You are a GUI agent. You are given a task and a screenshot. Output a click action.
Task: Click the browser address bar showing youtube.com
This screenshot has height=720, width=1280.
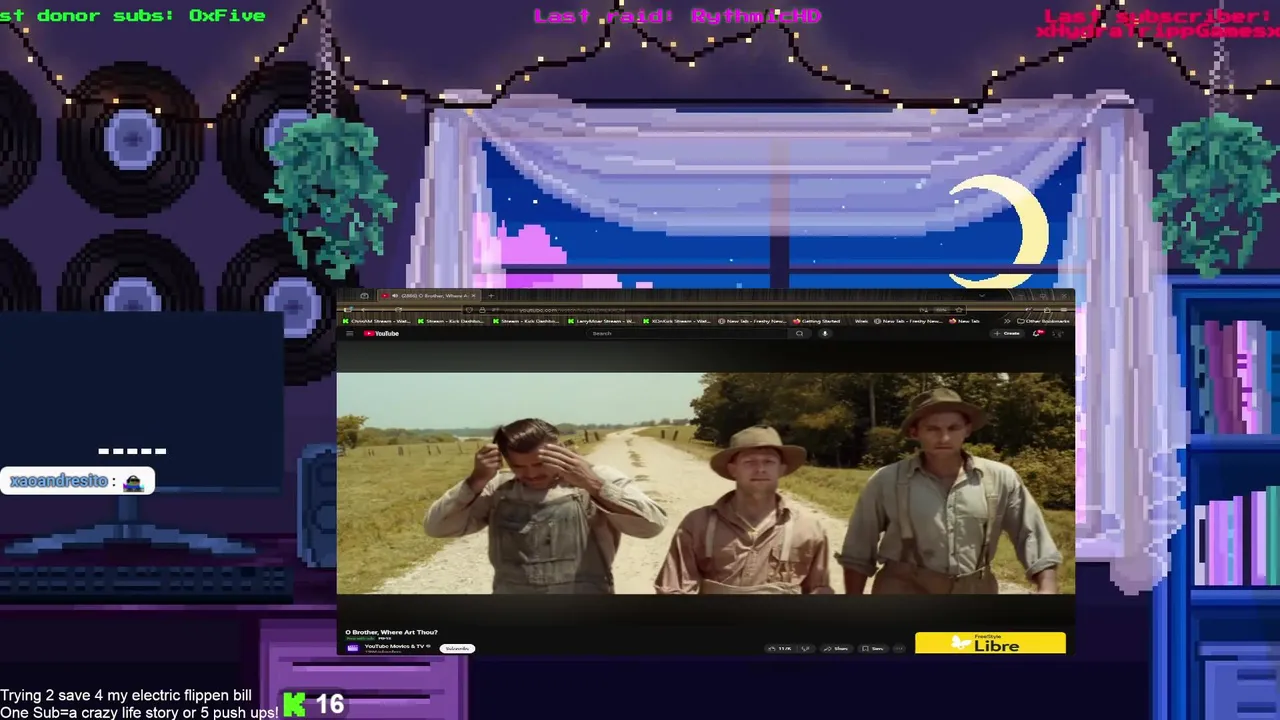click(714, 310)
